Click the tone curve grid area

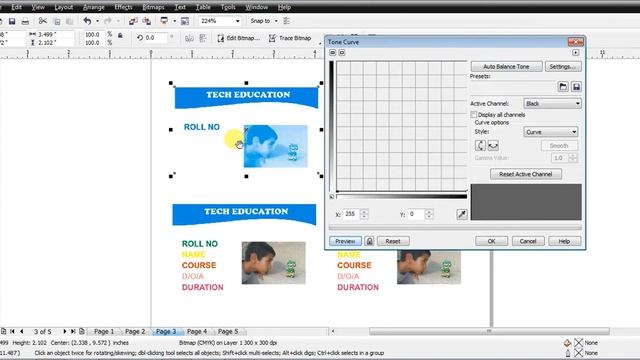point(402,126)
